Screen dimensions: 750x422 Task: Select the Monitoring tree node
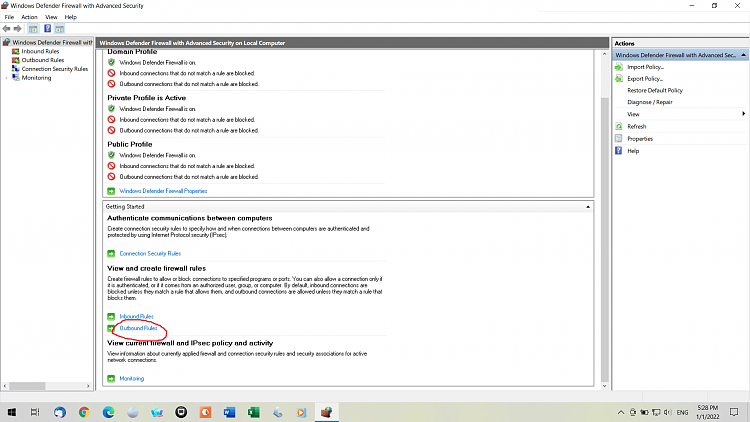coord(36,78)
